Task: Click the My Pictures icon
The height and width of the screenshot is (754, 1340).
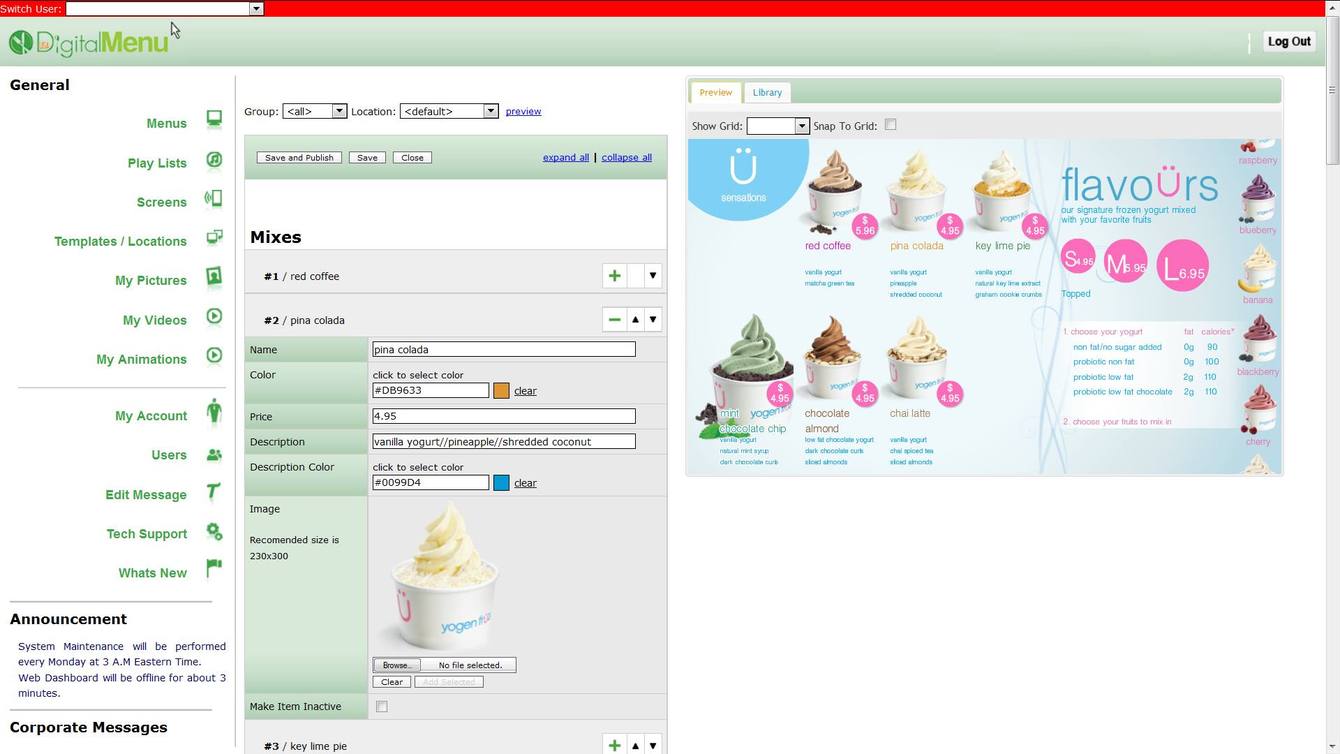Action: click(214, 277)
